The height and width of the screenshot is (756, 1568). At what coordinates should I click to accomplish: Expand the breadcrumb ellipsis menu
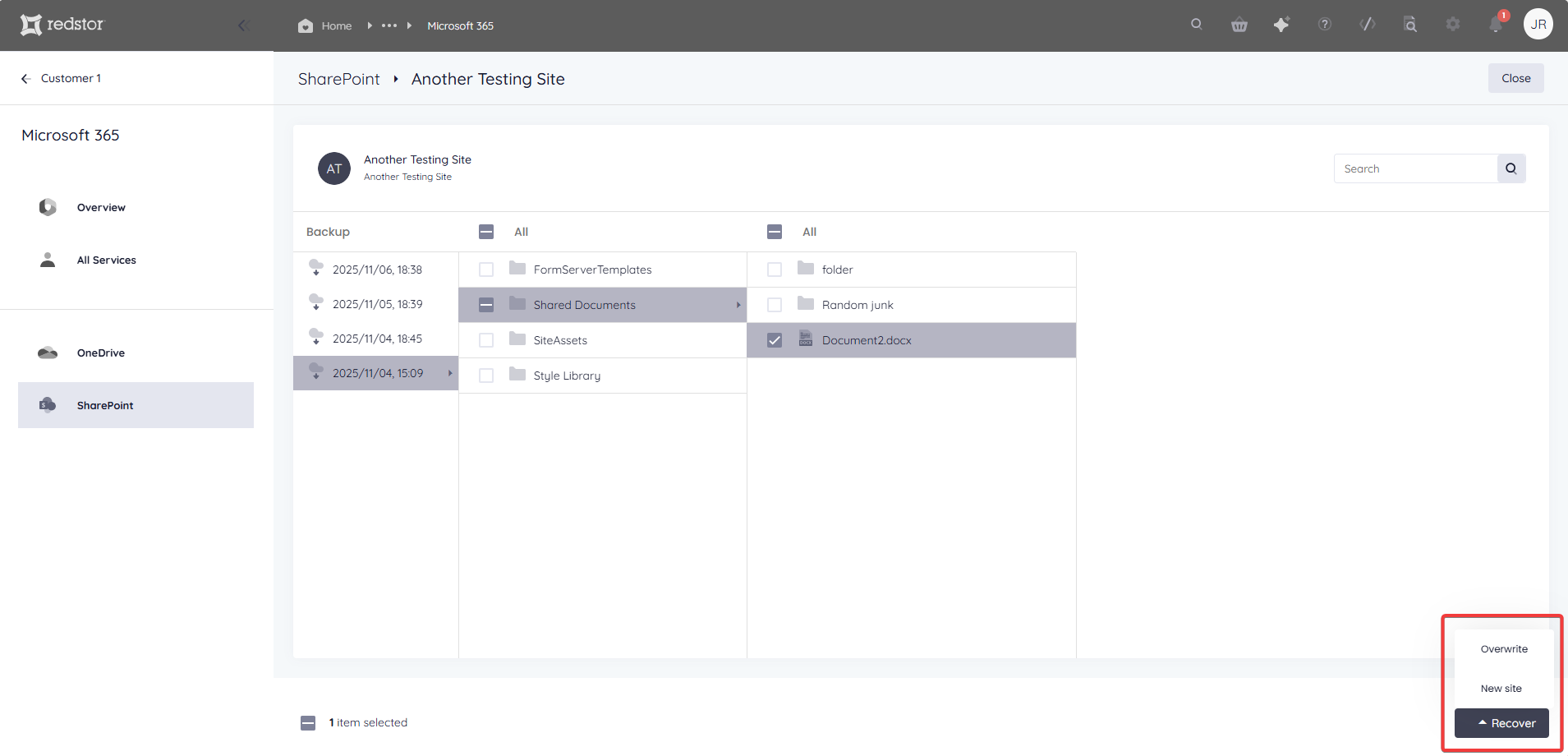coord(389,25)
